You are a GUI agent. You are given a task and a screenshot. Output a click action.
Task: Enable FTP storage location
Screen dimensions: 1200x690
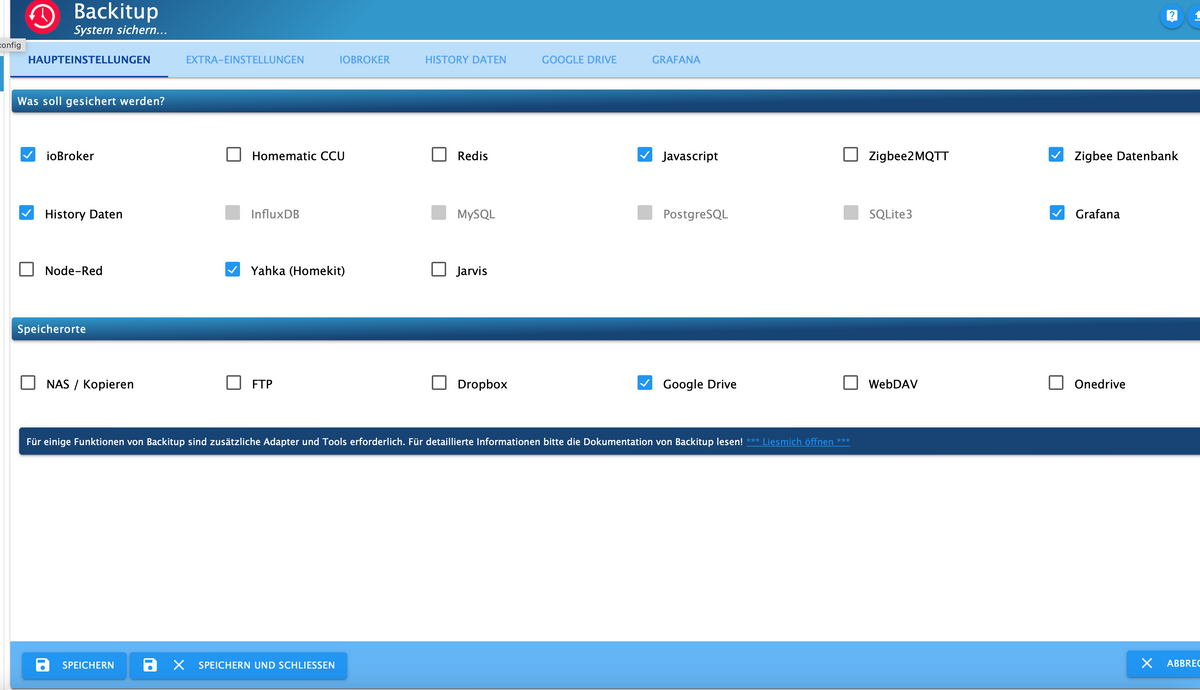[x=234, y=383]
